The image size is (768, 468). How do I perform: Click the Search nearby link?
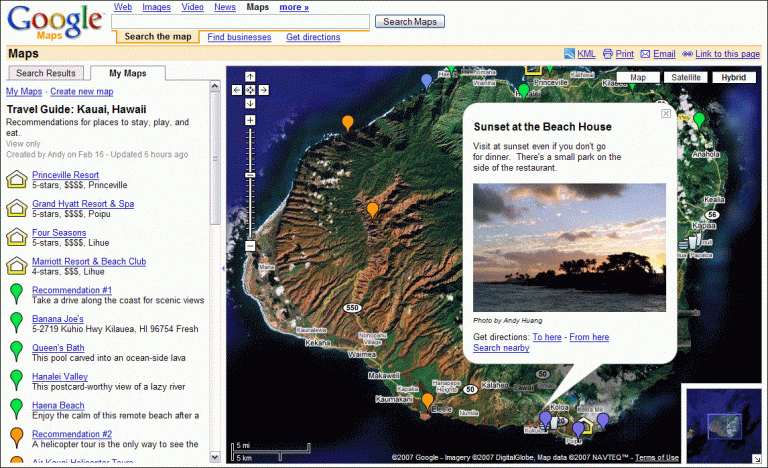(501, 348)
